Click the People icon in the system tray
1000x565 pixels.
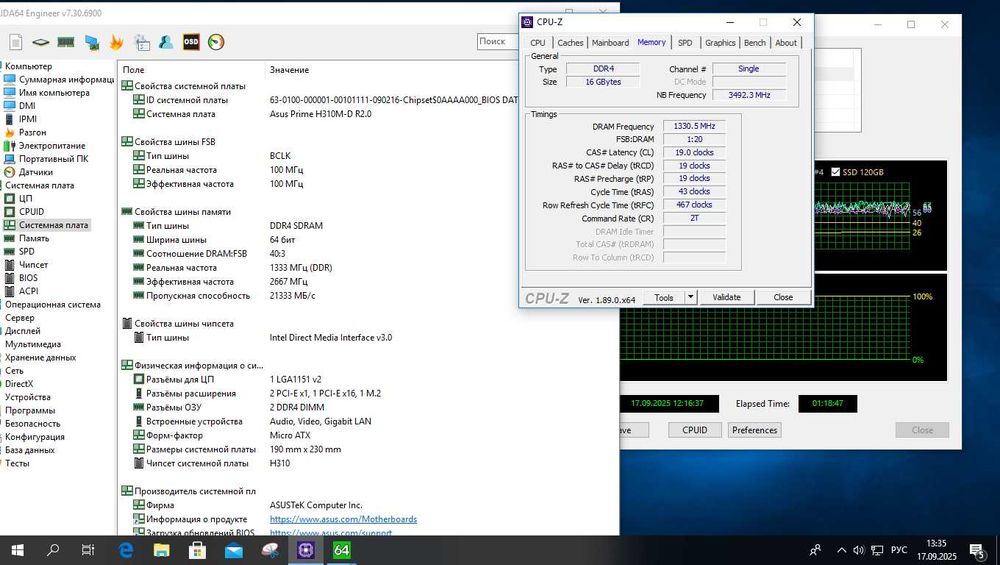click(x=815, y=550)
